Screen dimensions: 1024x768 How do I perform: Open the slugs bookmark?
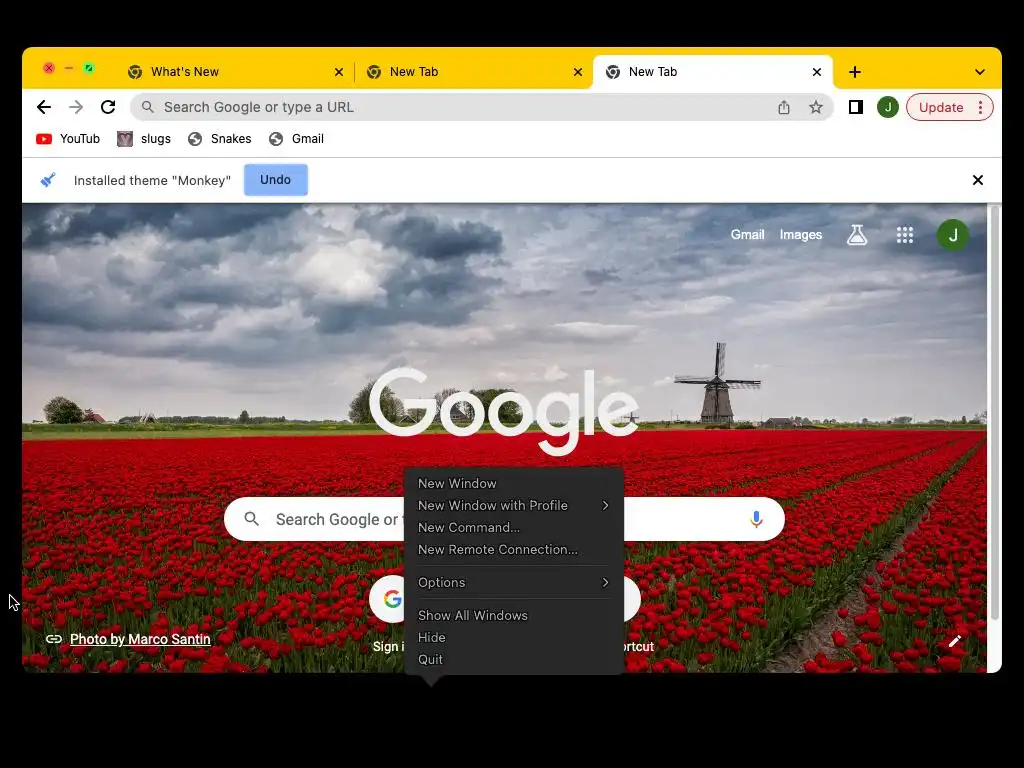pos(144,138)
